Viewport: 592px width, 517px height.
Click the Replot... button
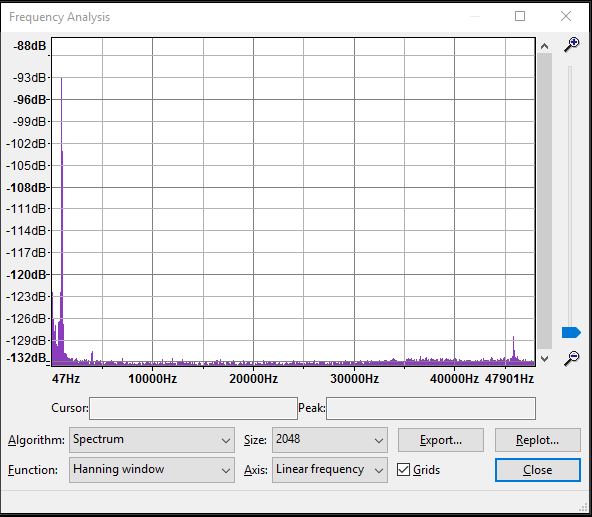538,440
